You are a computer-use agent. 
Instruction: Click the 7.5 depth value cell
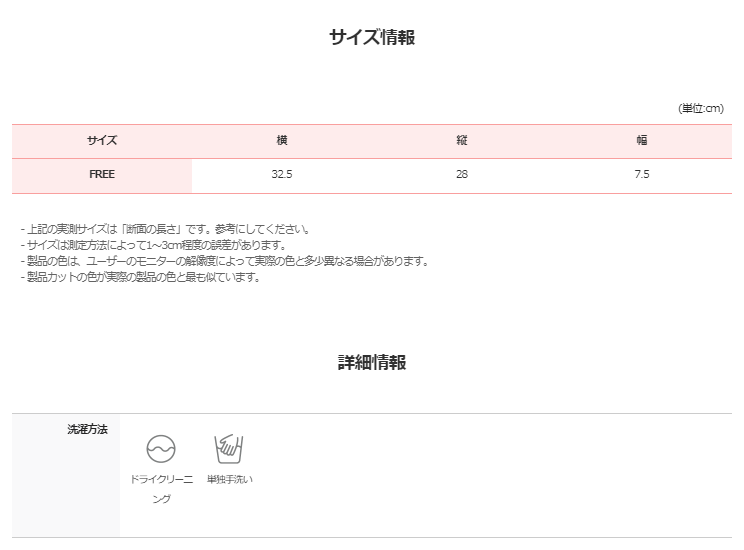pos(642,175)
